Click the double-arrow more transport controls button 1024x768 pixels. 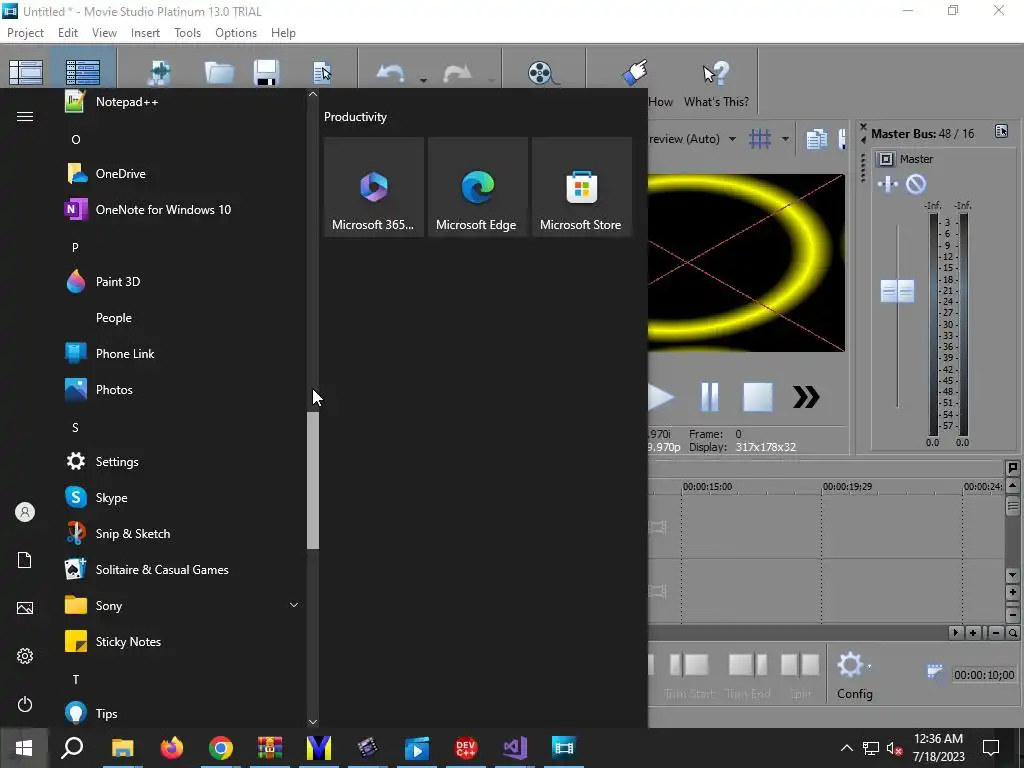point(806,396)
